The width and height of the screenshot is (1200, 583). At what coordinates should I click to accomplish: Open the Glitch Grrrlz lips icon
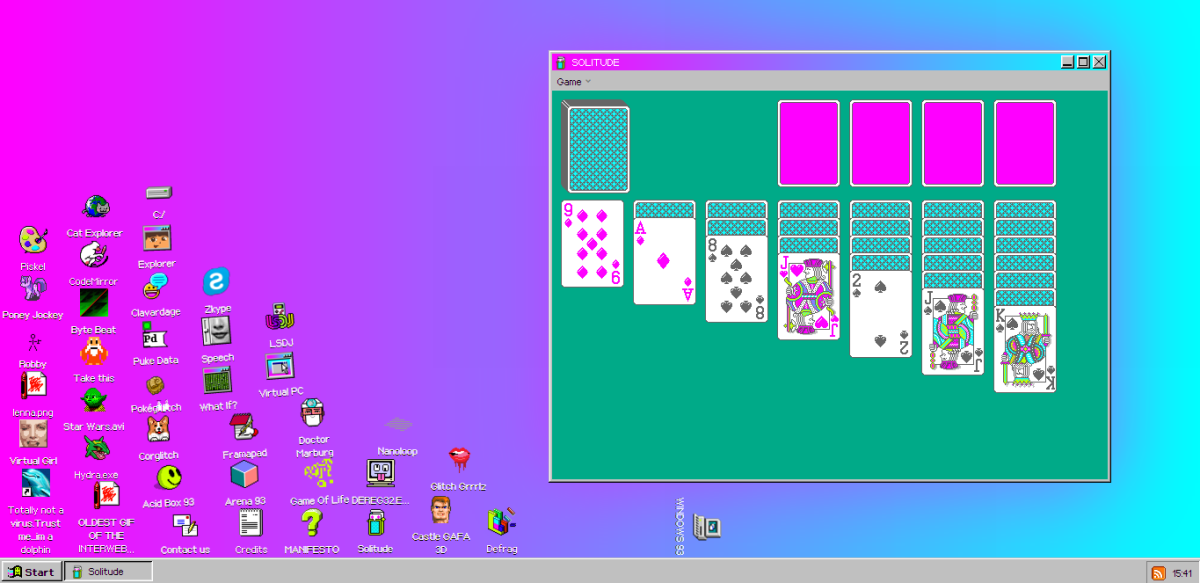458,460
